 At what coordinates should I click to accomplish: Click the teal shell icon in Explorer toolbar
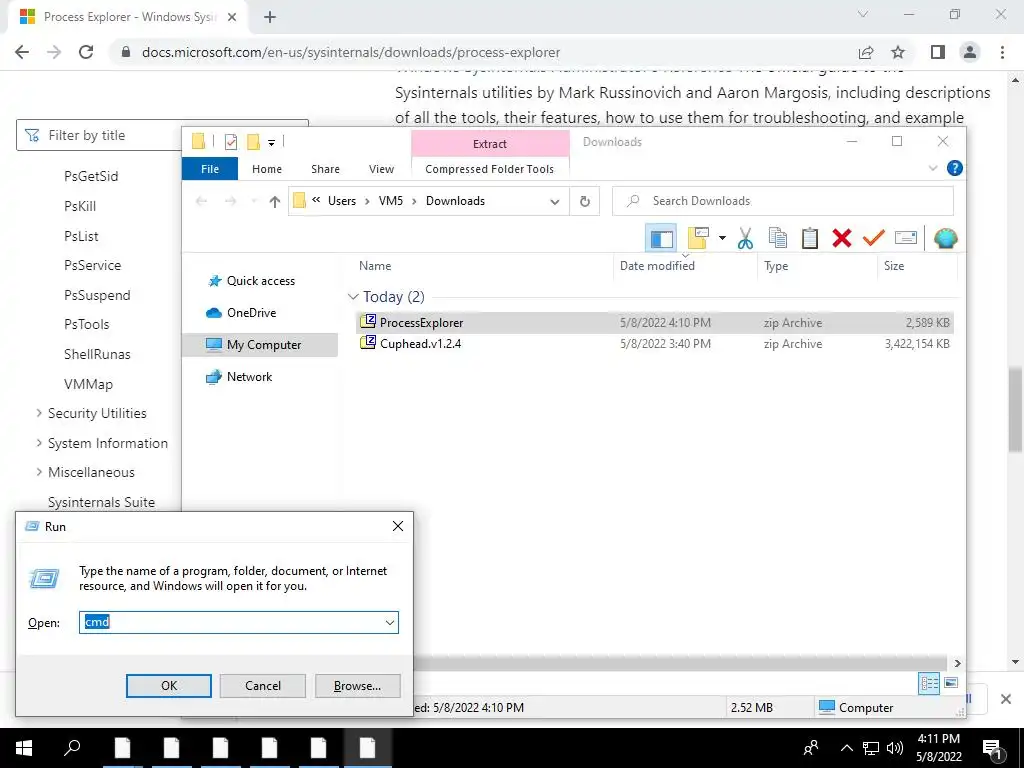[x=945, y=238]
